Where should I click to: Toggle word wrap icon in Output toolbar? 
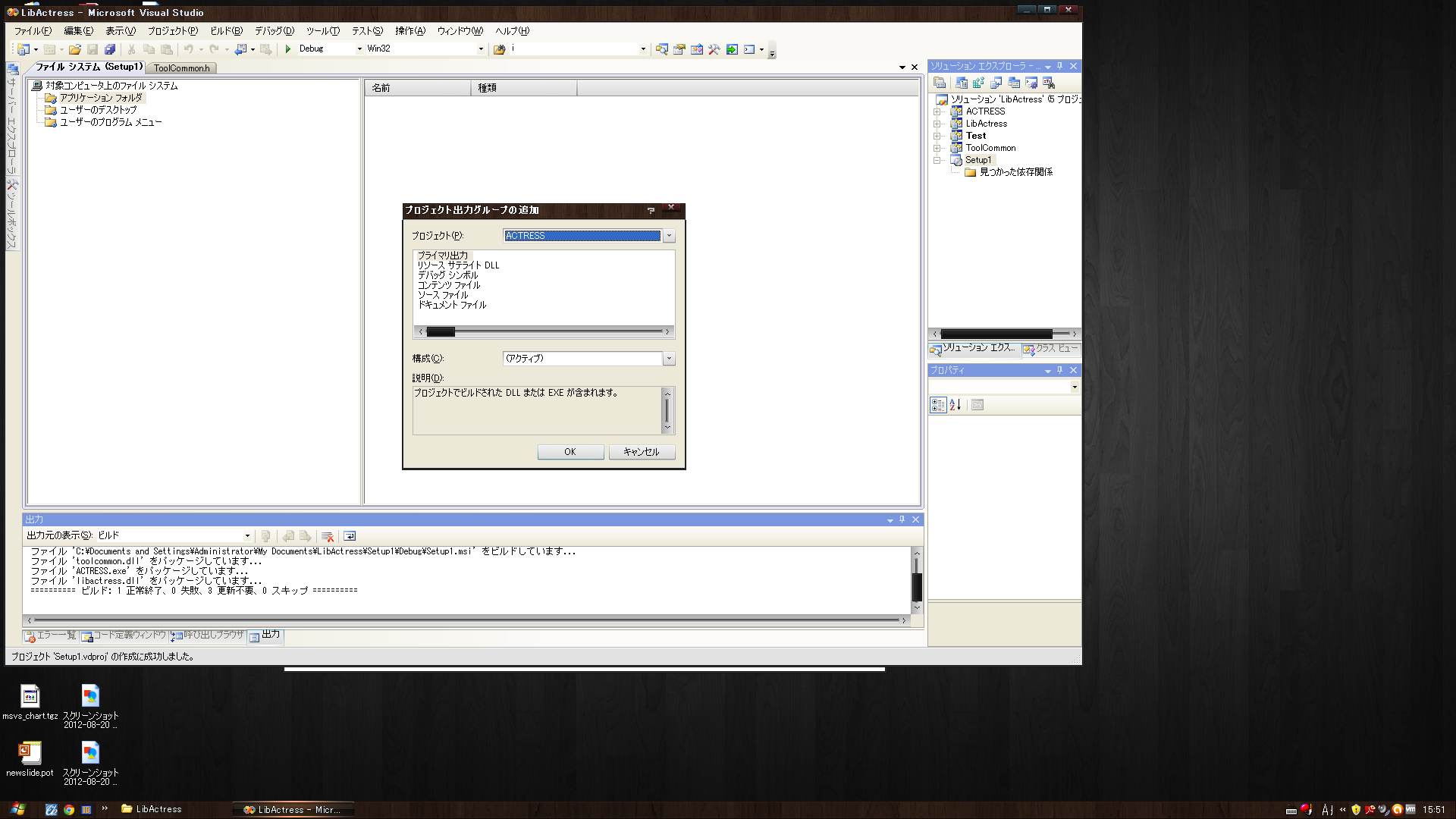(x=350, y=536)
